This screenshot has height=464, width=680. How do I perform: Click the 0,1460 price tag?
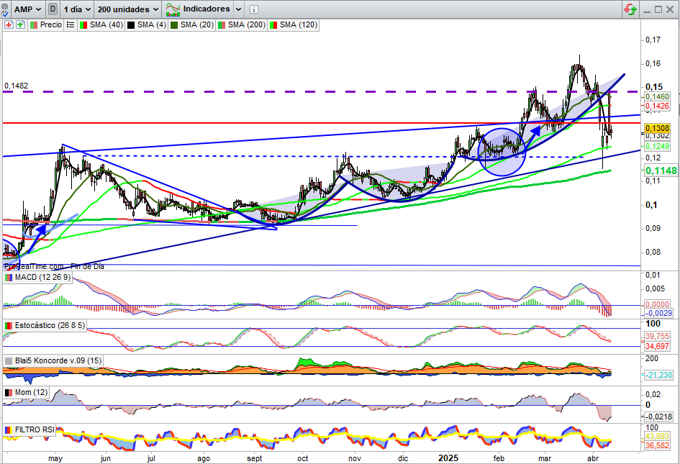(657, 97)
